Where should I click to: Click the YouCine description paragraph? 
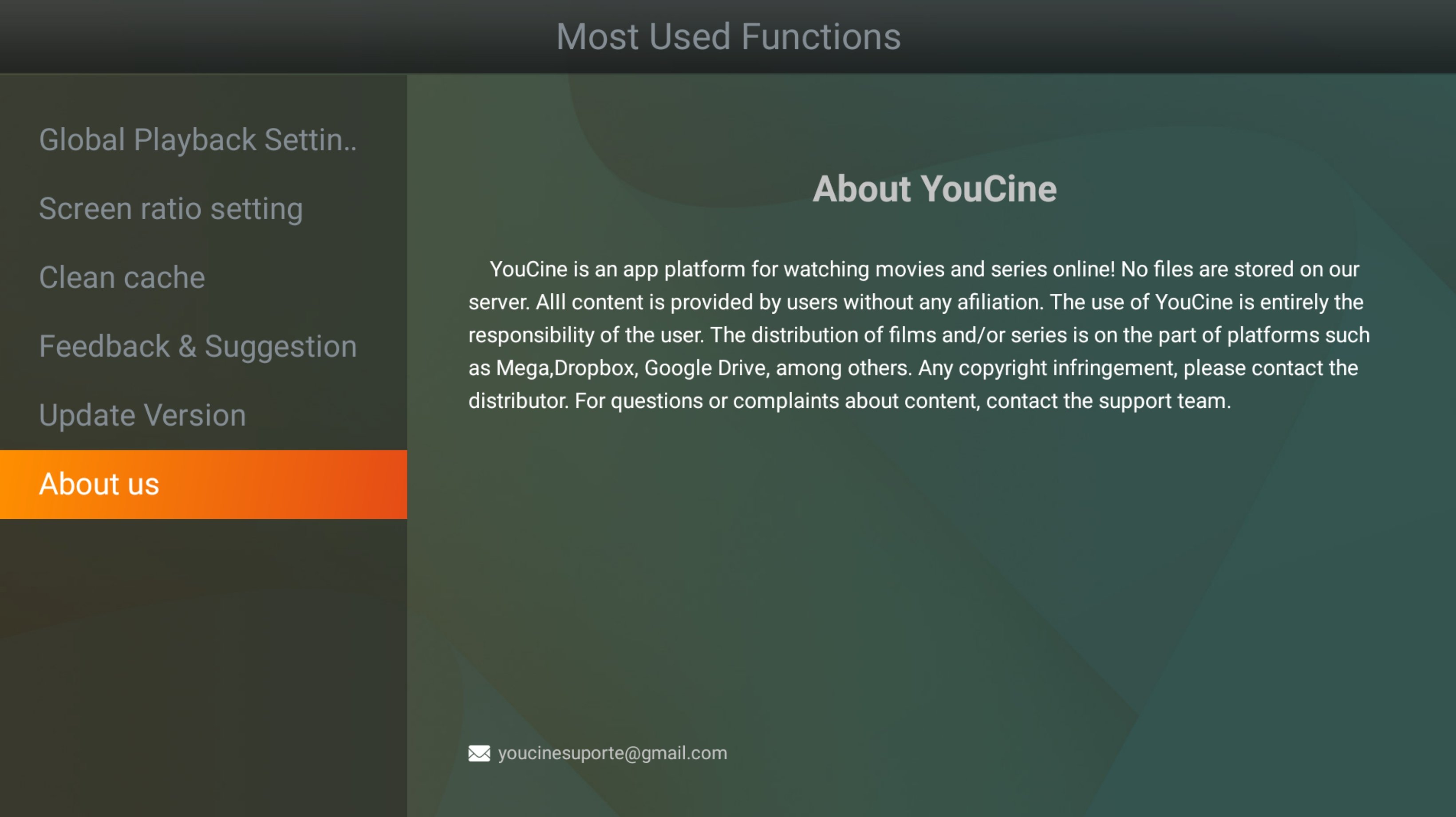(x=919, y=335)
